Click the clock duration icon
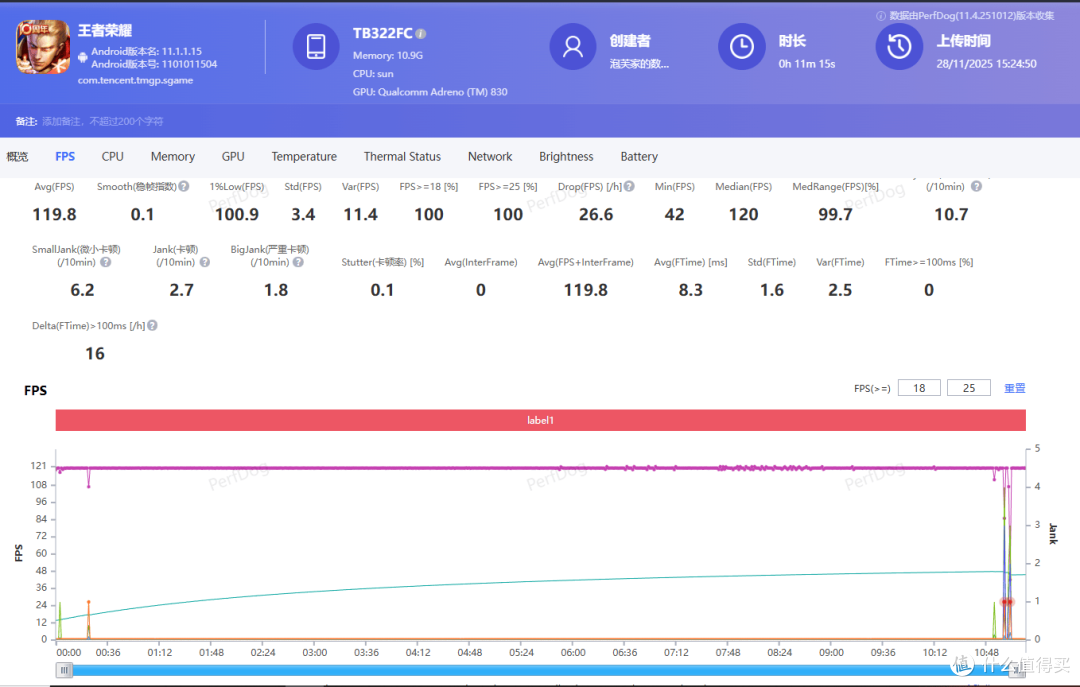This screenshot has height=687, width=1080. pos(742,46)
